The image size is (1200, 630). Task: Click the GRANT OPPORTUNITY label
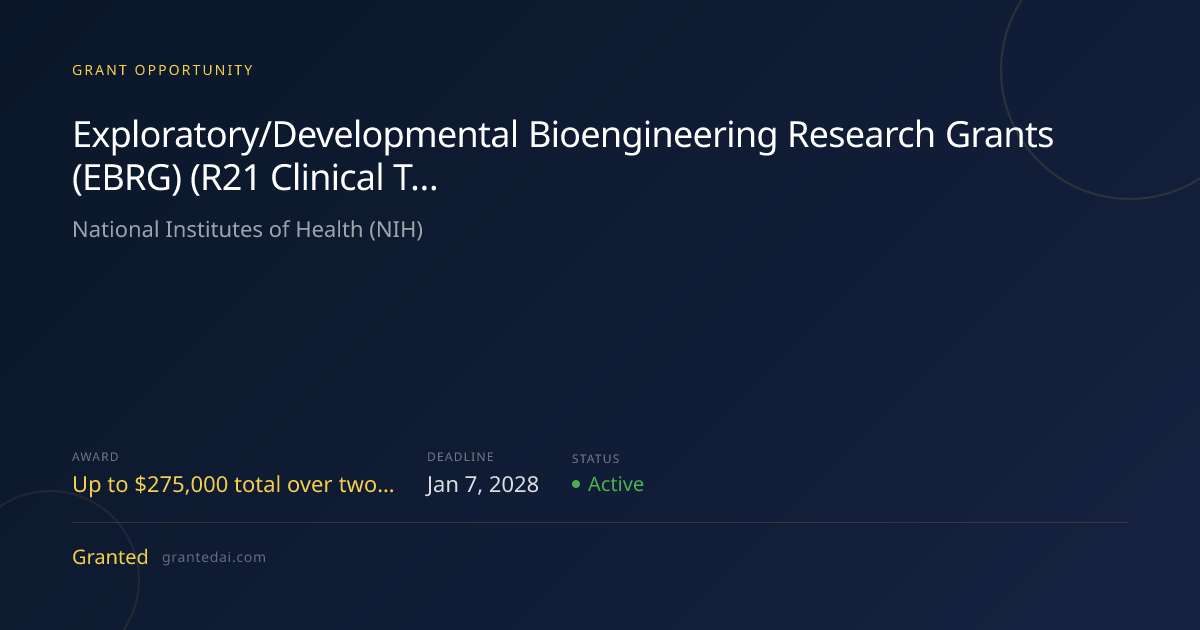click(162, 70)
